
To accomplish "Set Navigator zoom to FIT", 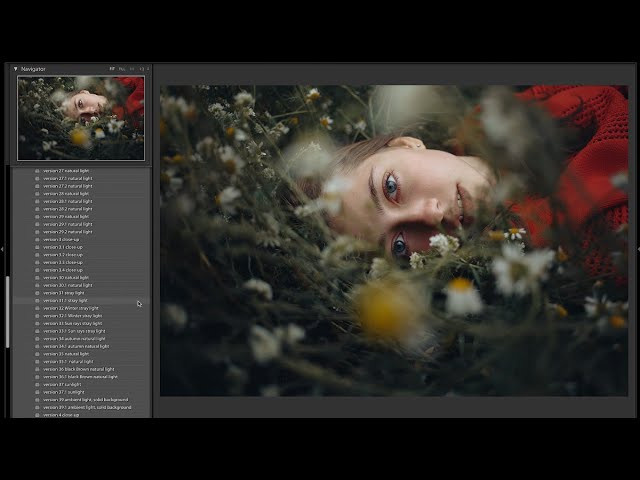I will [x=112, y=69].
